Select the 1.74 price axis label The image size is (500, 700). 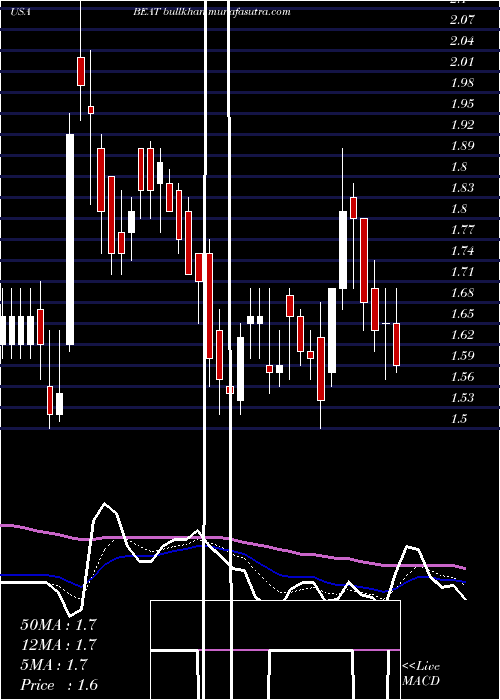tap(462, 251)
